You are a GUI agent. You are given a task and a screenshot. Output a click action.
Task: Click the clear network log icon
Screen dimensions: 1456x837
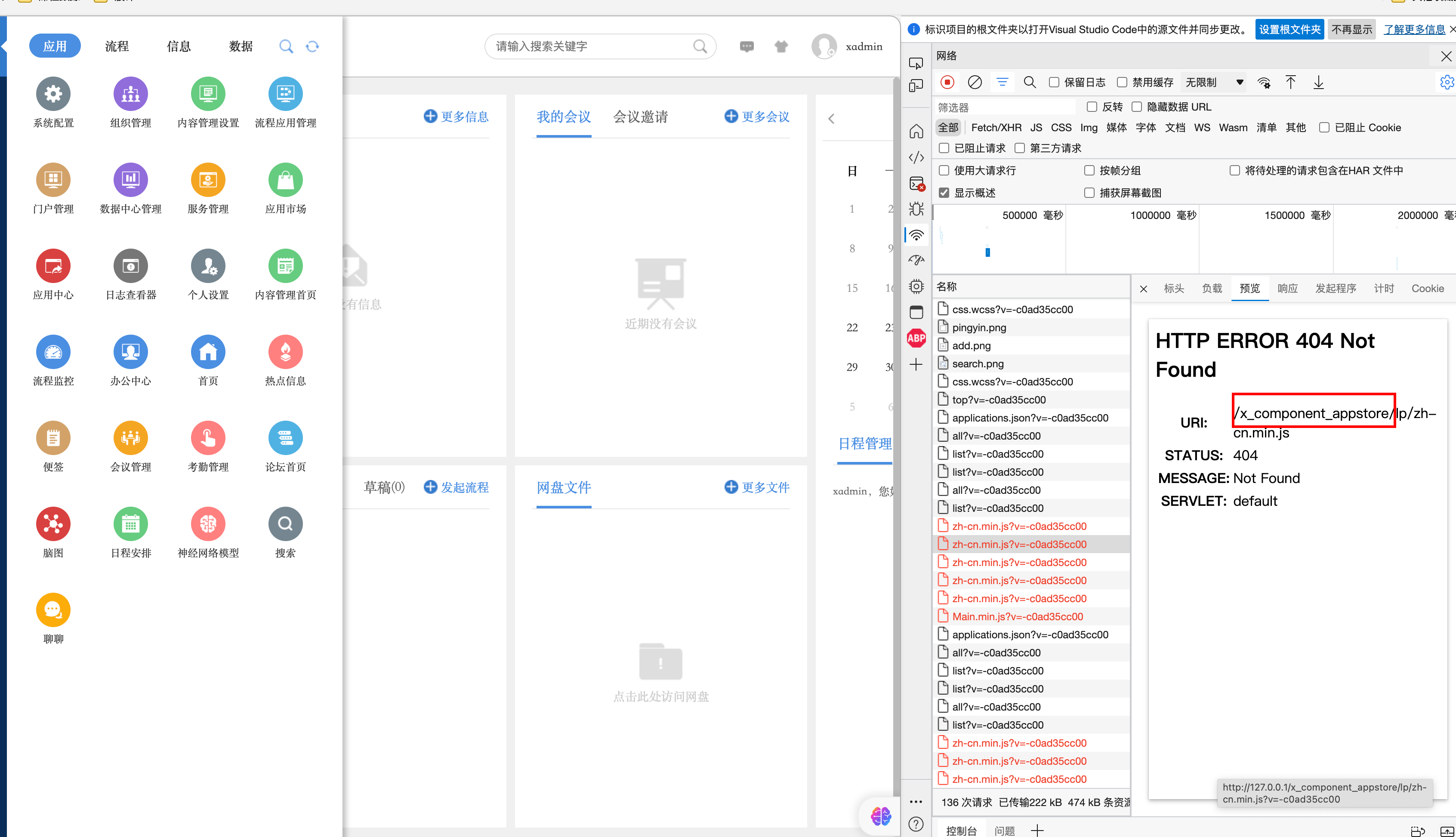[975, 82]
